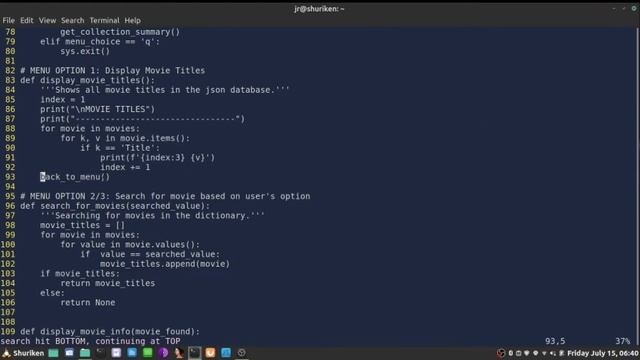Click the window close button at top right
The image size is (640, 360).
[634, 9]
